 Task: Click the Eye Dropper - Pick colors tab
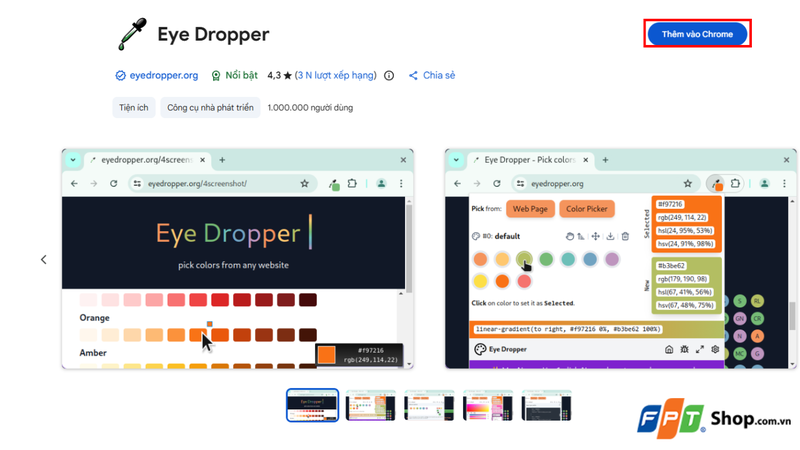530,160
